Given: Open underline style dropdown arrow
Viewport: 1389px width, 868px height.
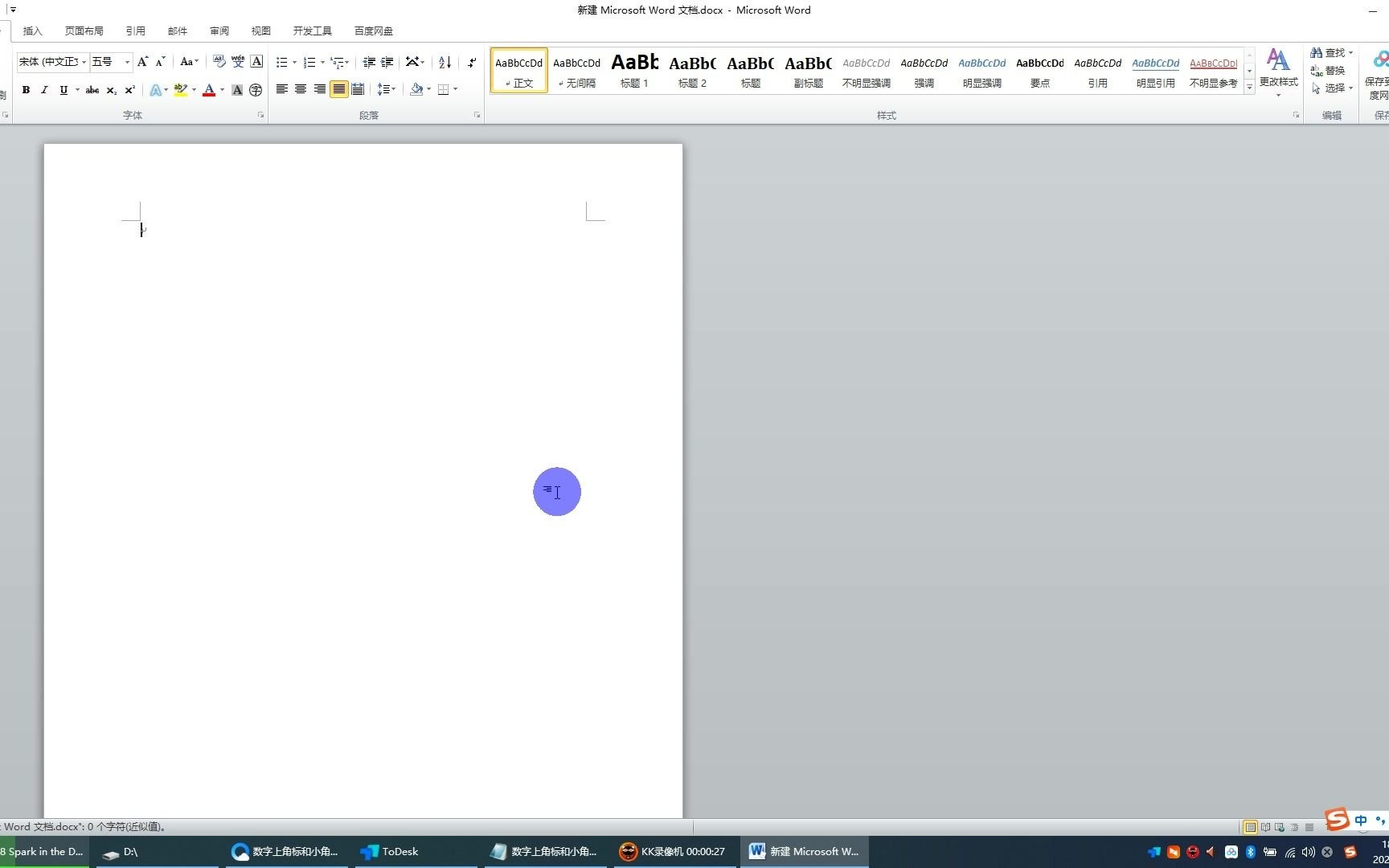Looking at the screenshot, I should 77,90.
